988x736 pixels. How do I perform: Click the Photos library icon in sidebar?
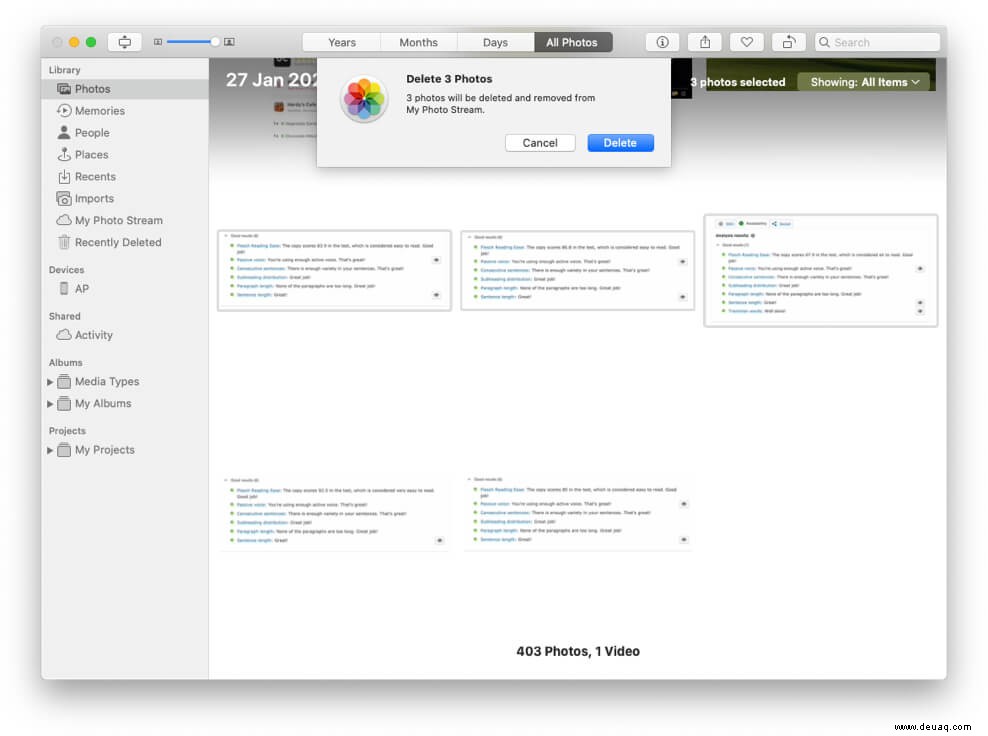point(64,89)
